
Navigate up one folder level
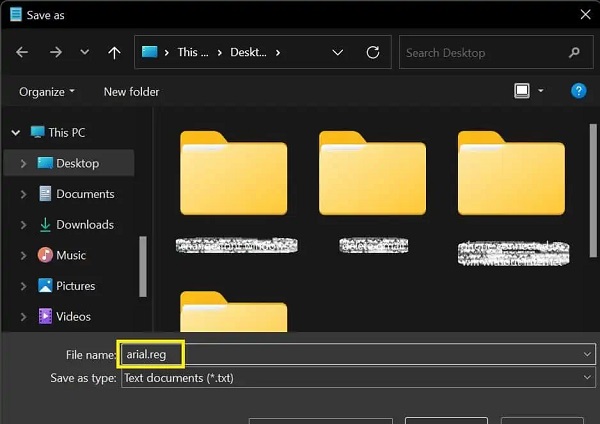(114, 52)
